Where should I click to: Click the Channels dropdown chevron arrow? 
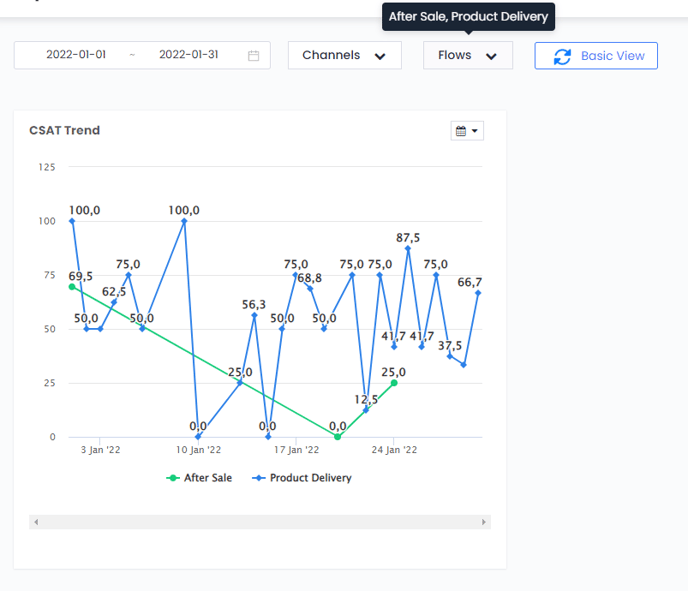[x=380, y=57]
